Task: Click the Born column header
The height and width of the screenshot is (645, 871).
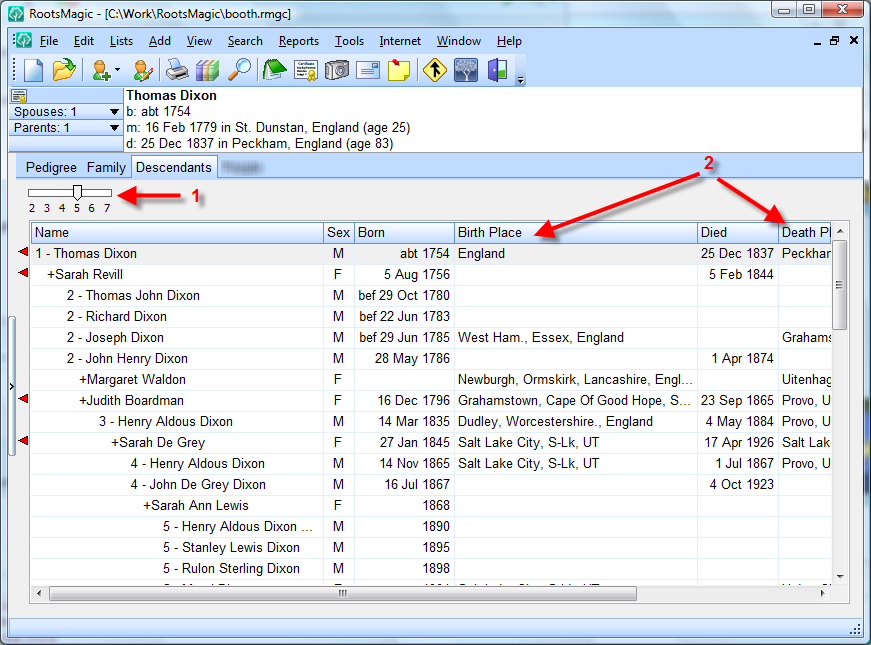Action: 404,232
